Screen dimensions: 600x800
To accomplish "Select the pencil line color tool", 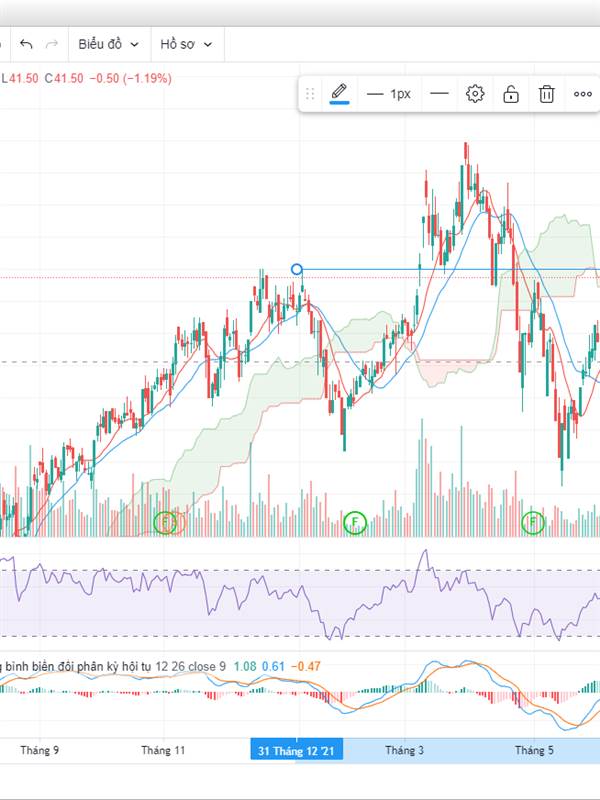I will click(x=339, y=93).
